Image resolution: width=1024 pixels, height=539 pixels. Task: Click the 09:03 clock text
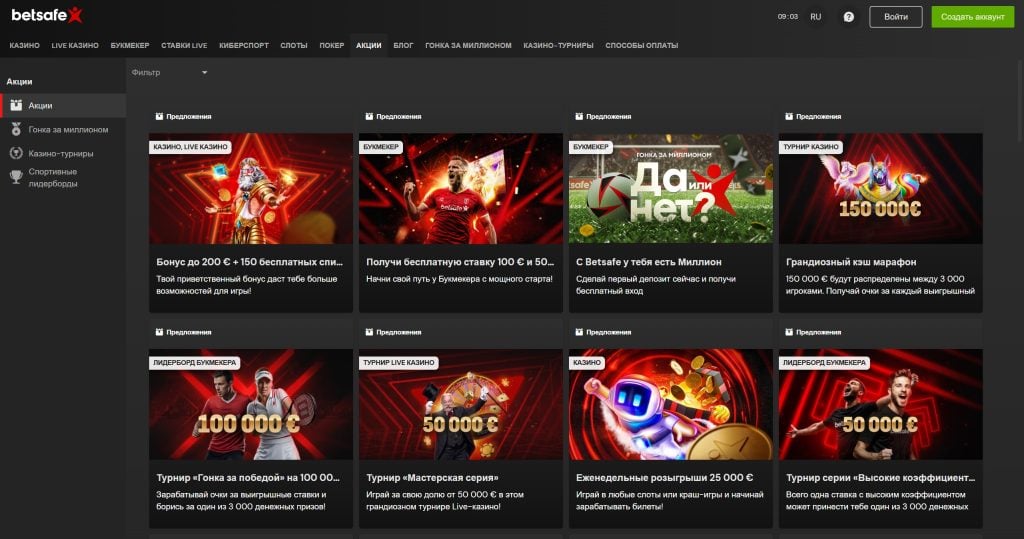(788, 17)
